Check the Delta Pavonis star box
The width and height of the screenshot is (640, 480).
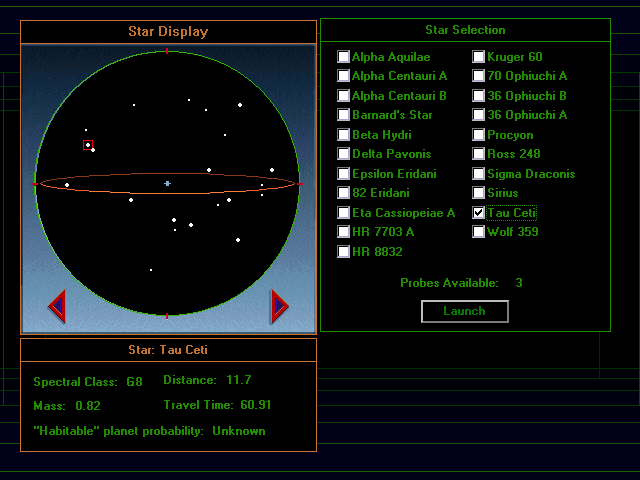pyautogui.click(x=344, y=154)
